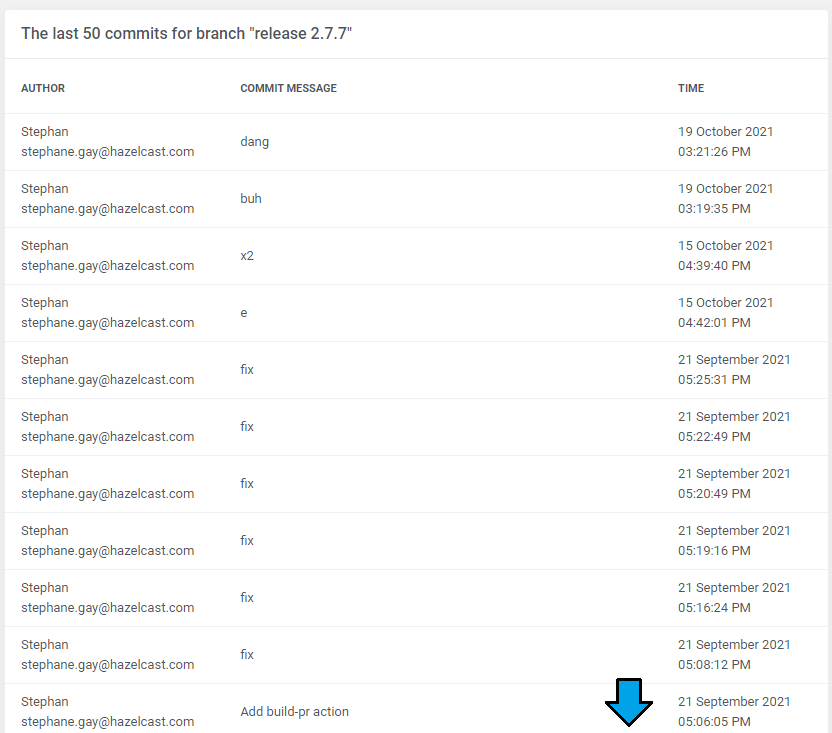The width and height of the screenshot is (832, 733).
Task: Click the fix commit from 05:25:31 PM
Action: point(247,369)
